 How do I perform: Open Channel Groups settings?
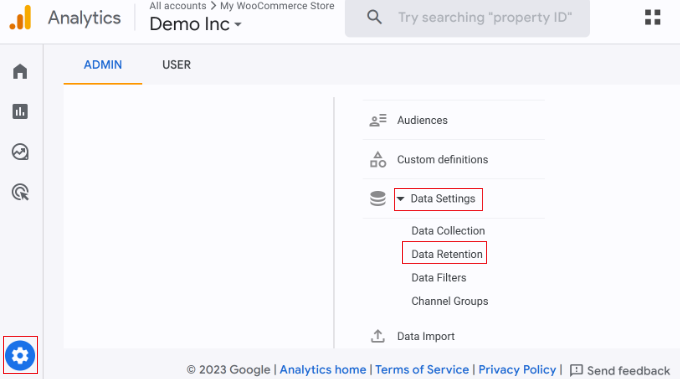pos(450,301)
